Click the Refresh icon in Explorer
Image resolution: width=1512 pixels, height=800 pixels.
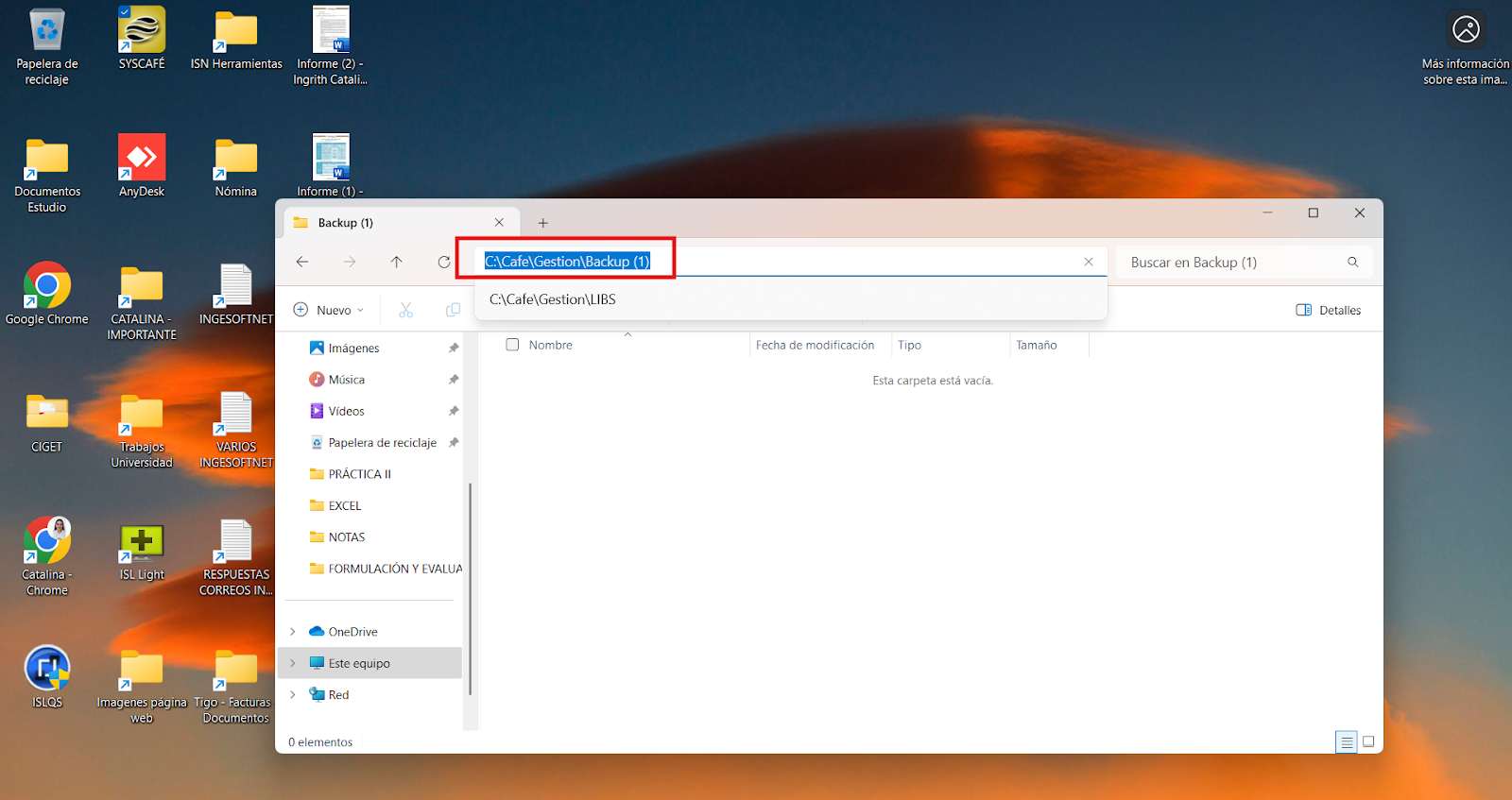(443, 262)
